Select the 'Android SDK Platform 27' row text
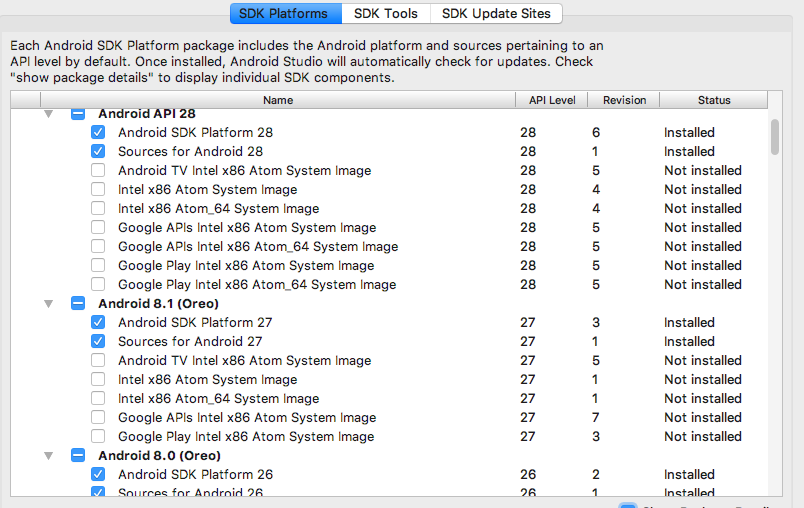 point(195,322)
